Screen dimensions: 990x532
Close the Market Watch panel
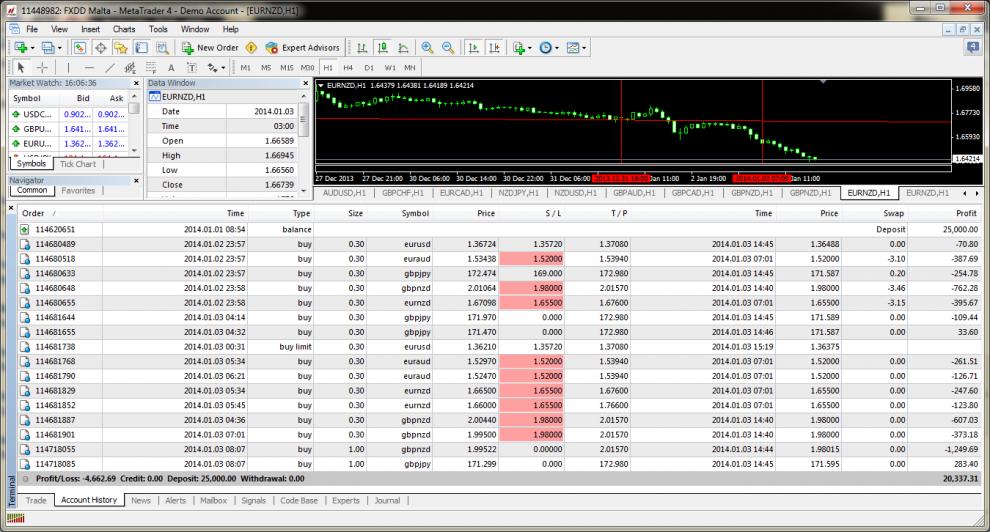135,83
